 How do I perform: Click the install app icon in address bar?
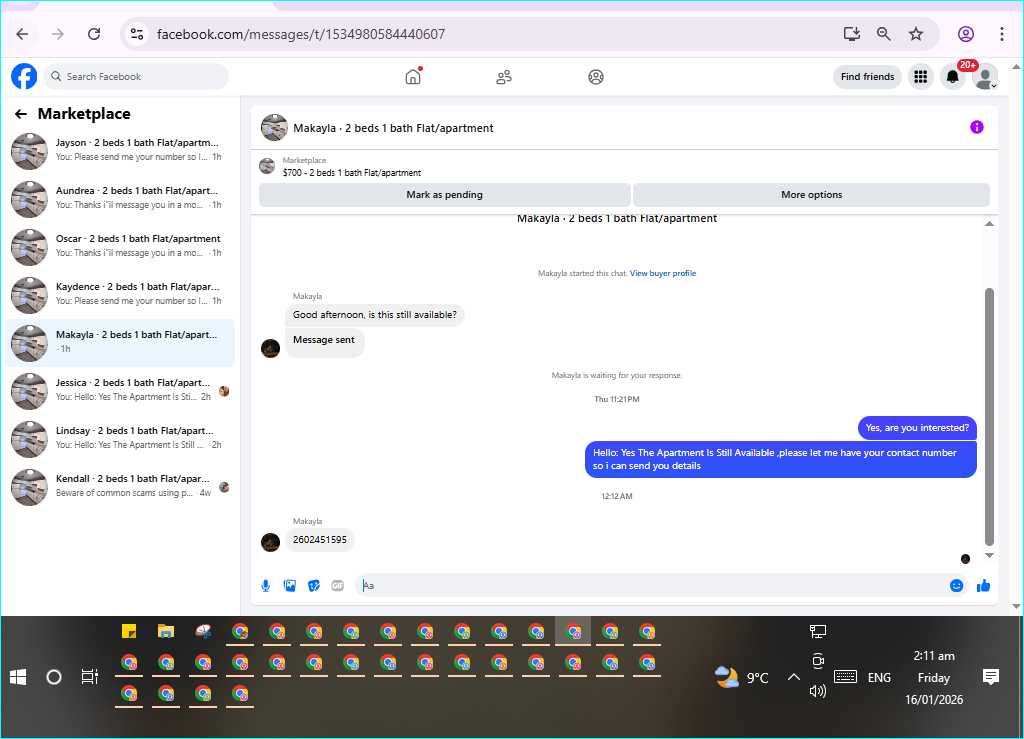(x=852, y=34)
